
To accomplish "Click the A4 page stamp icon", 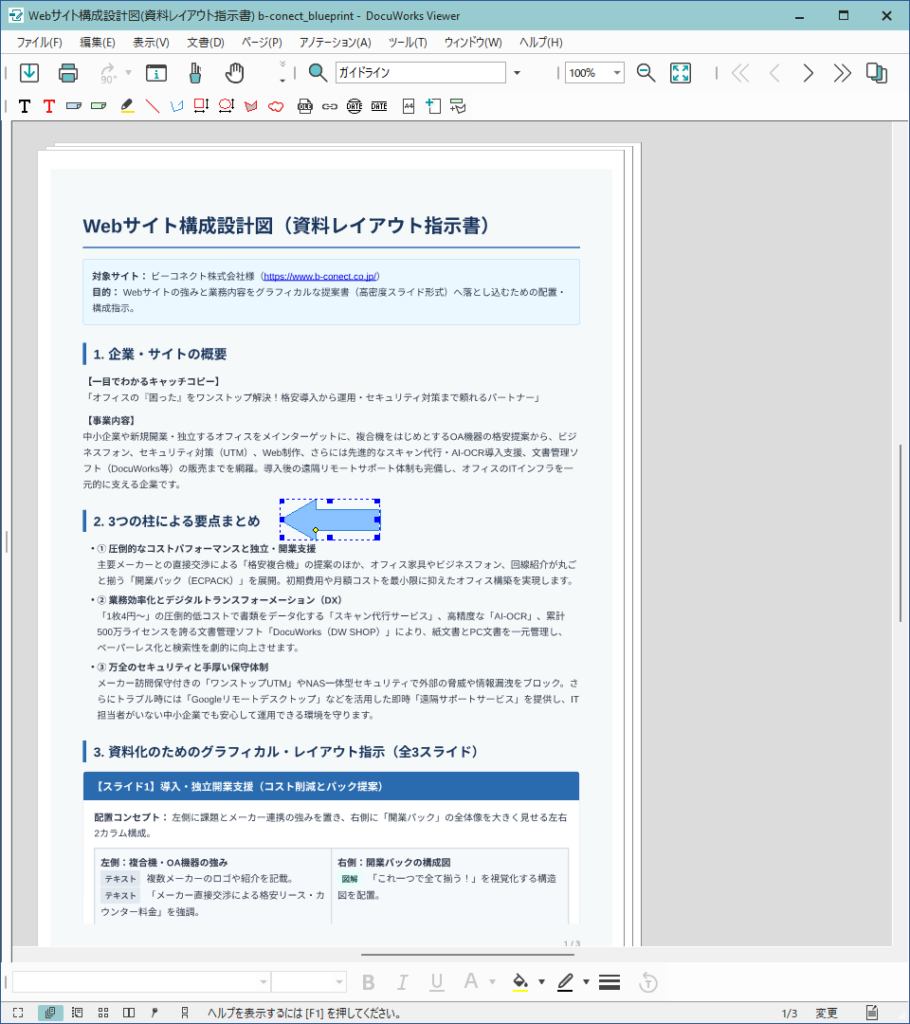I will 408,106.
